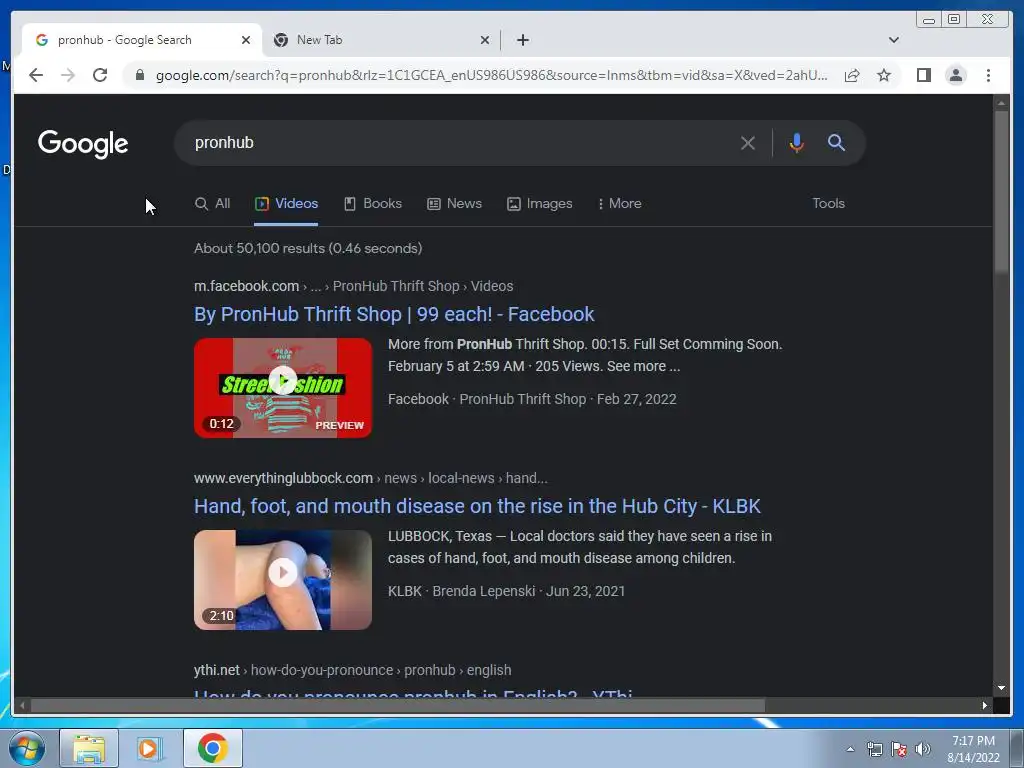Reload the current page

tap(100, 75)
